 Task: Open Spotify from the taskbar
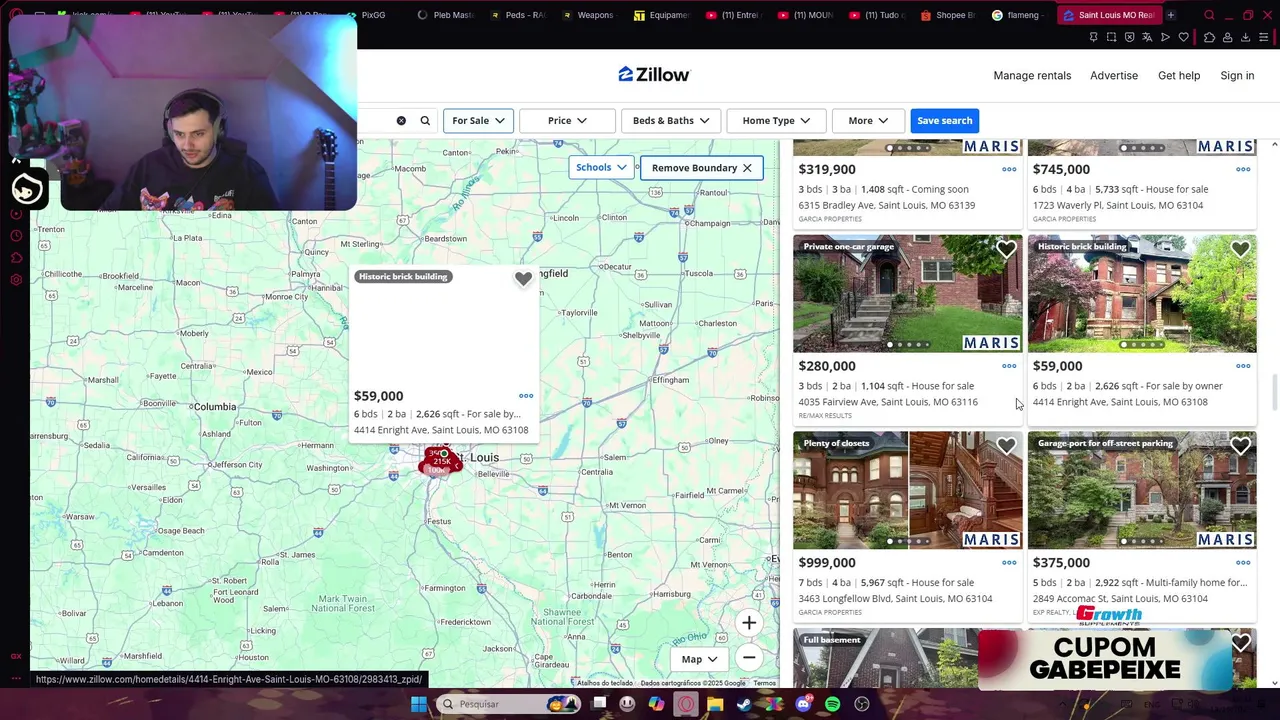pyautogui.click(x=832, y=704)
